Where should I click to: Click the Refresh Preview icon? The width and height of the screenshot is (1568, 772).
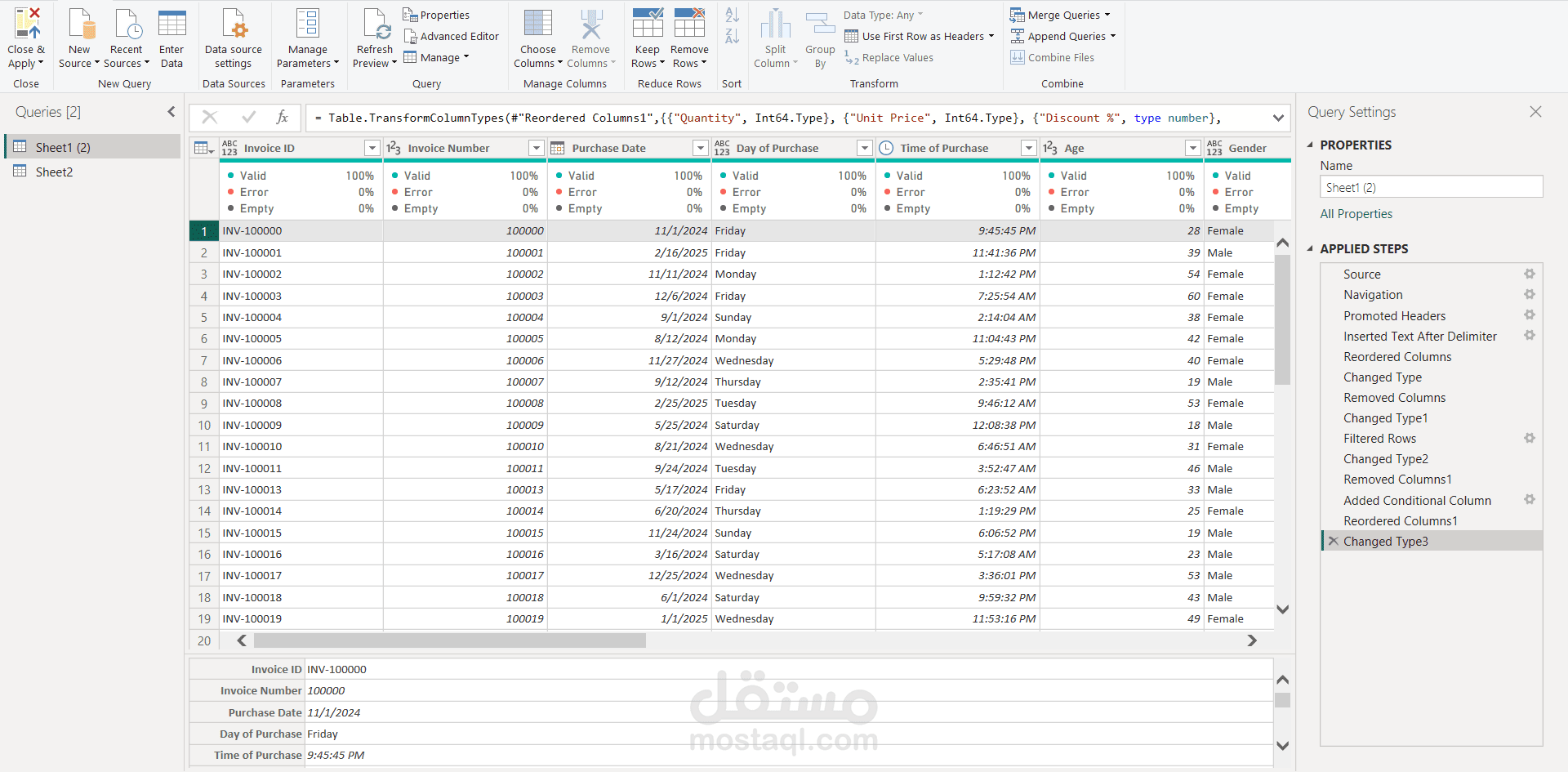tap(376, 25)
